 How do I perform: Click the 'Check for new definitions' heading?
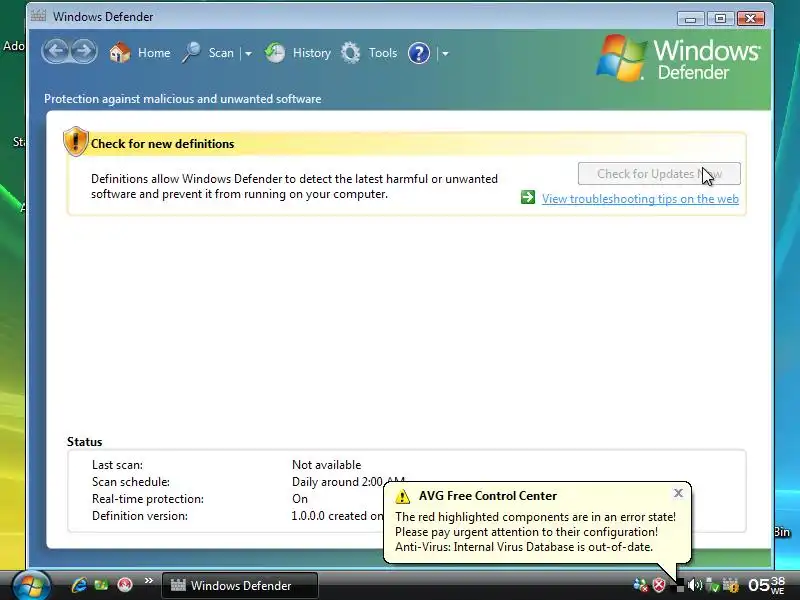click(162, 144)
